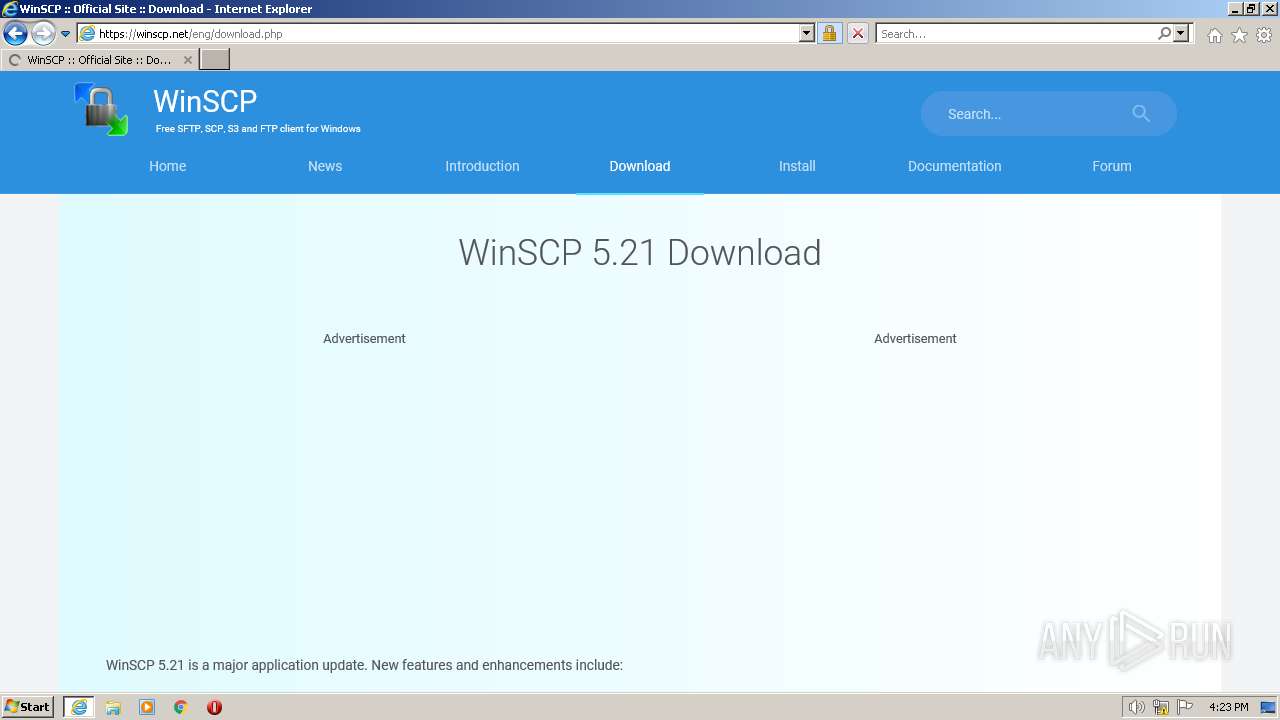Go to the Home menu item

click(x=168, y=166)
